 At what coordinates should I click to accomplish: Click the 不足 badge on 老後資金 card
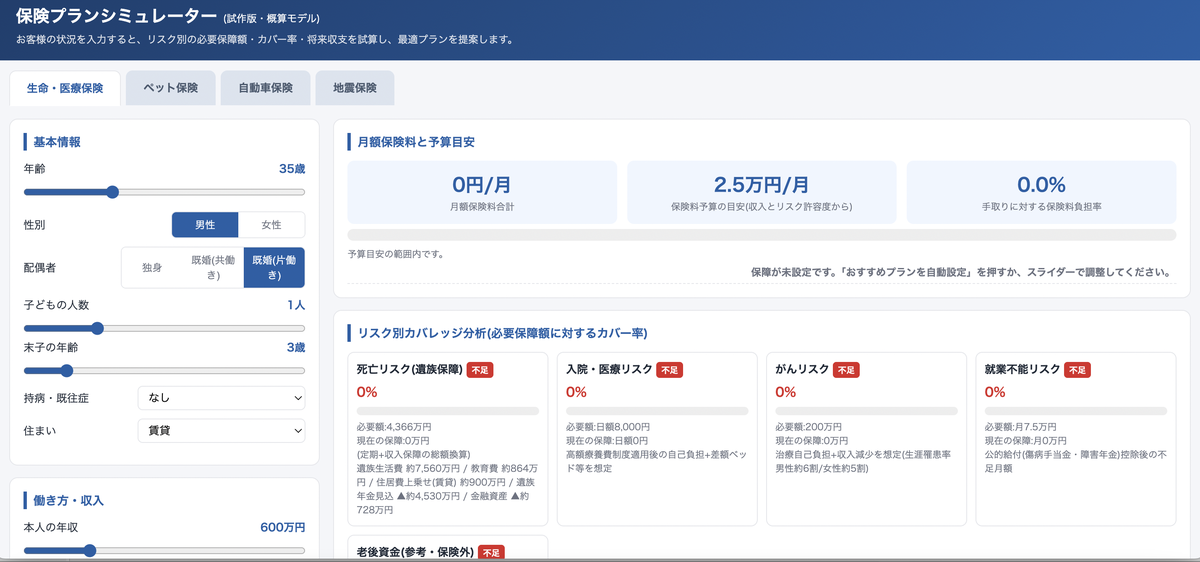point(492,552)
